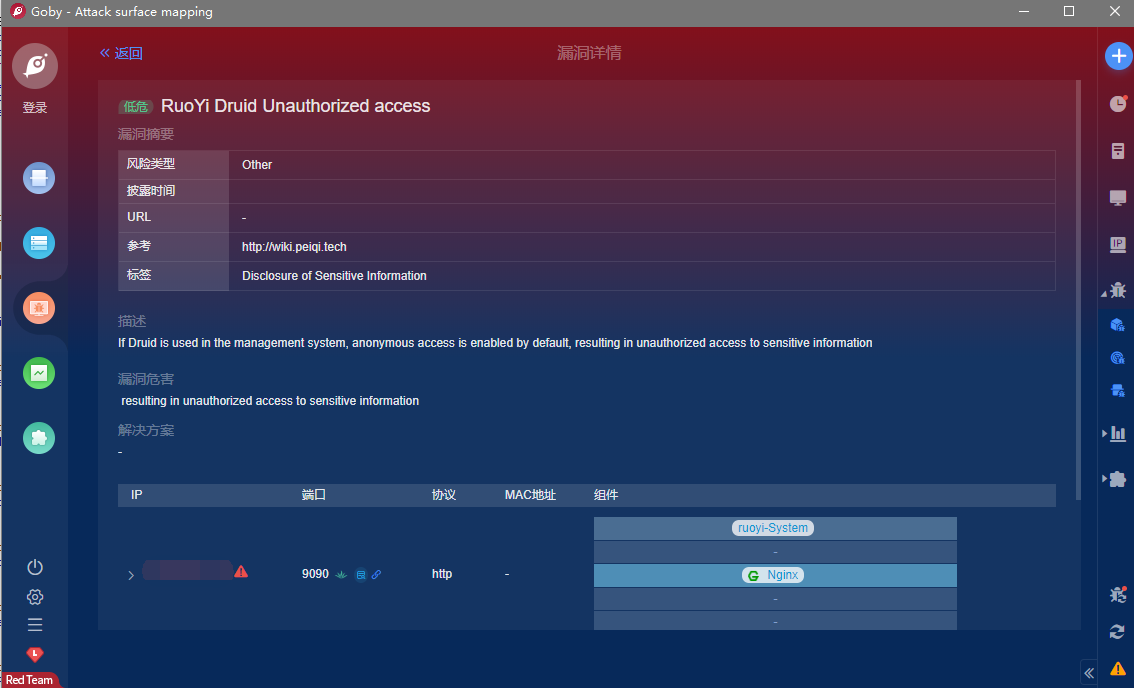Open the Extensions puzzle icon in left sidebar
Image resolution: width=1134 pixels, height=688 pixels.
[39, 438]
